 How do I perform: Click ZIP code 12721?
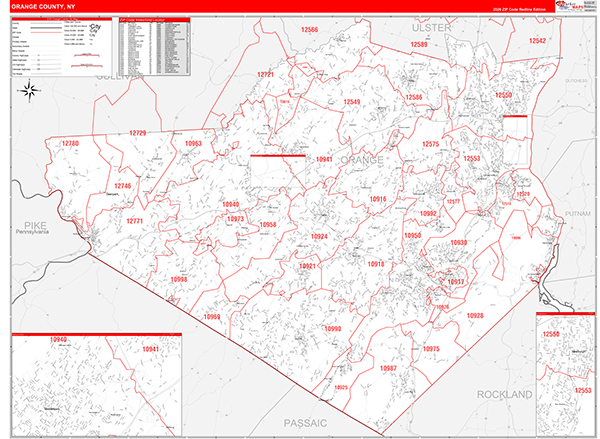click(x=265, y=75)
